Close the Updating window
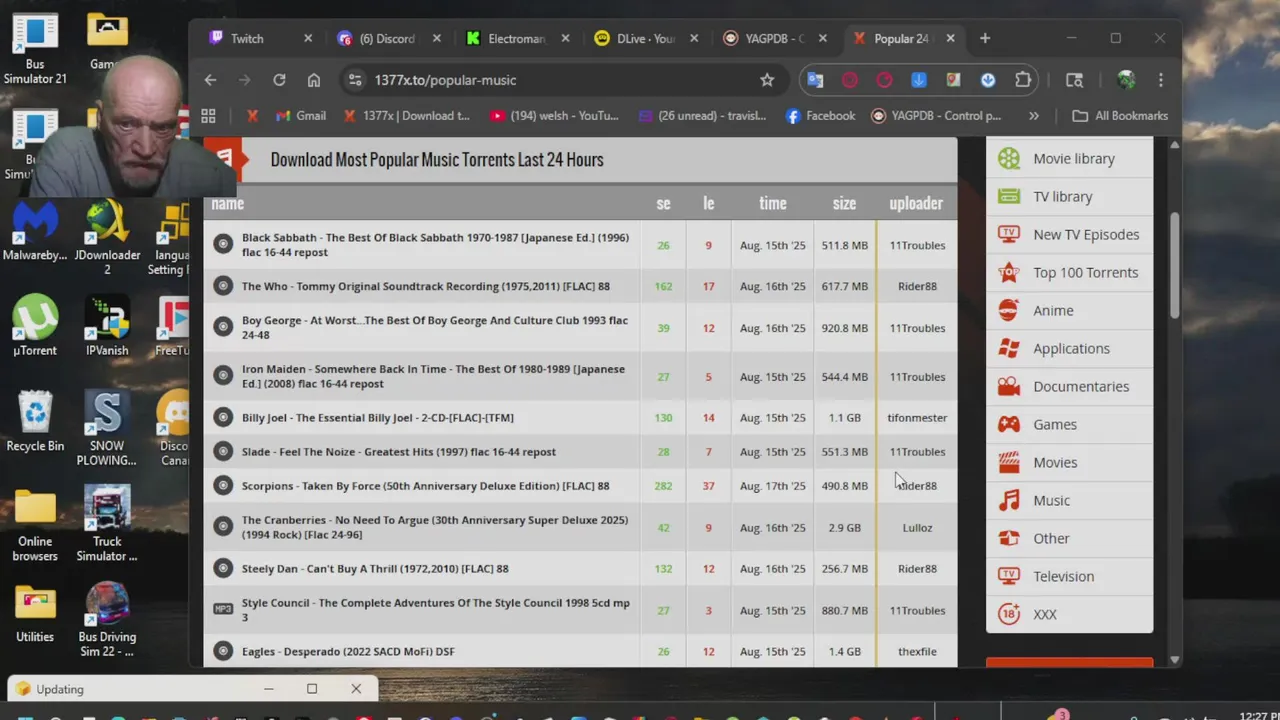This screenshot has height=720, width=1280. [356, 689]
